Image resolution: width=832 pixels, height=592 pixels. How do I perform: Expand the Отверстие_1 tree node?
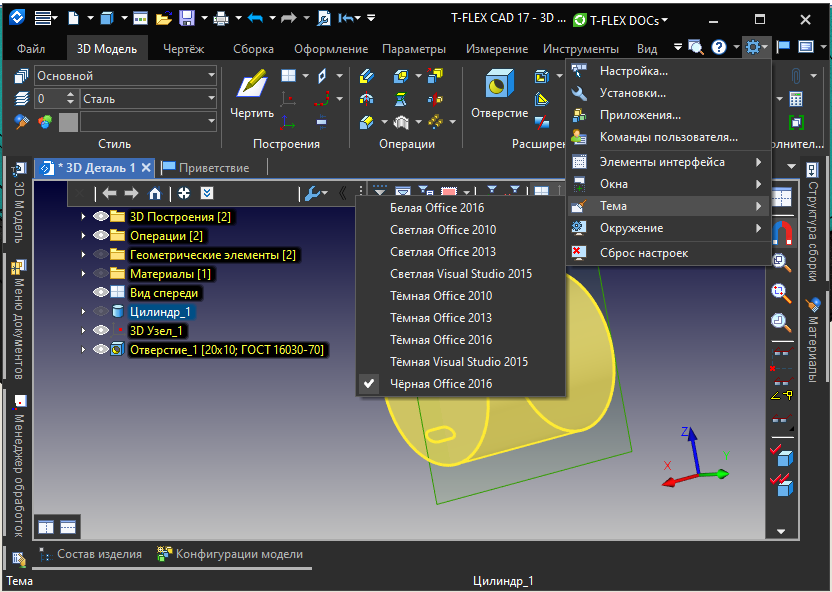click(83, 350)
